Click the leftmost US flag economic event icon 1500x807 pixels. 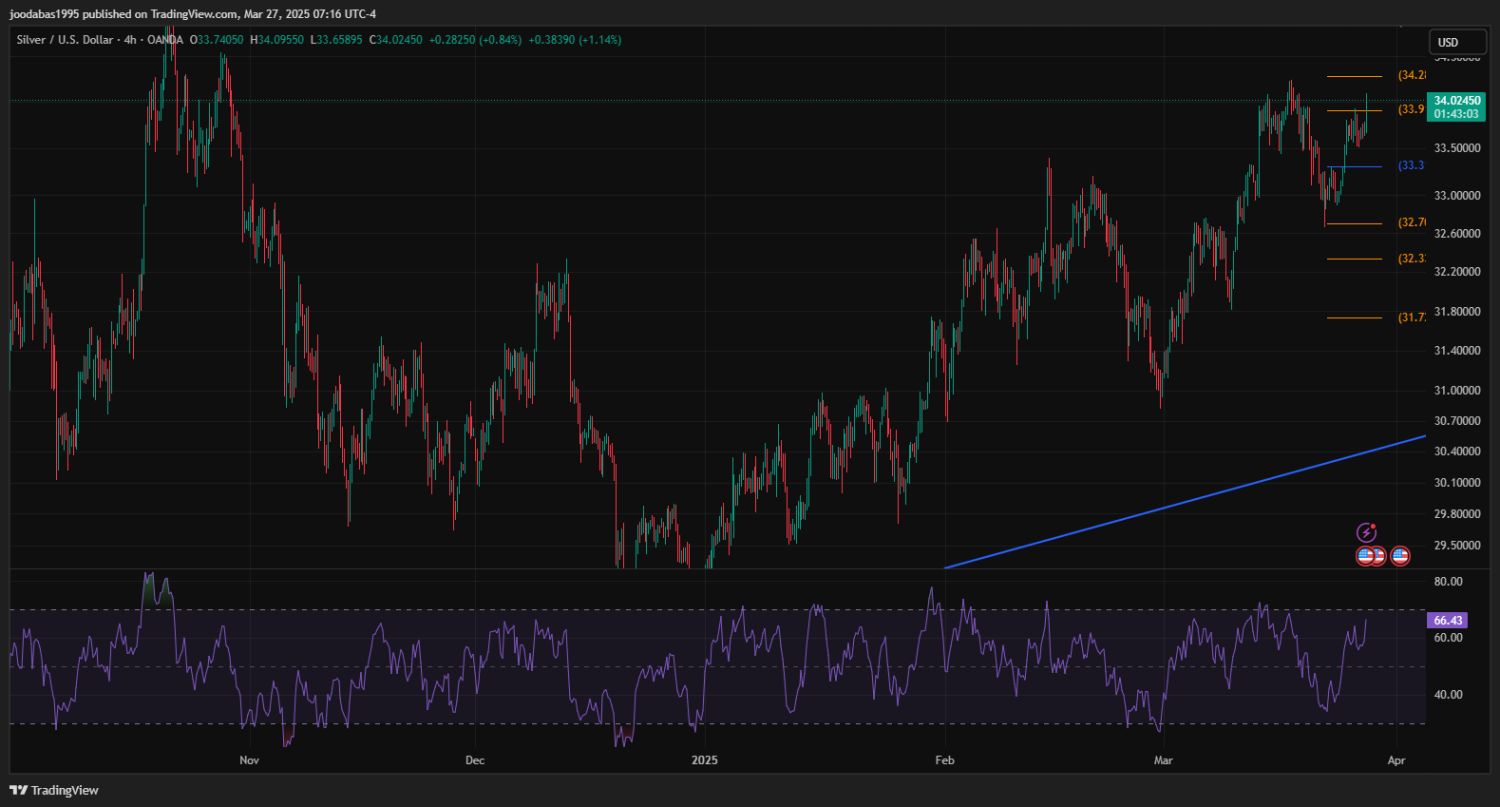coord(1365,555)
